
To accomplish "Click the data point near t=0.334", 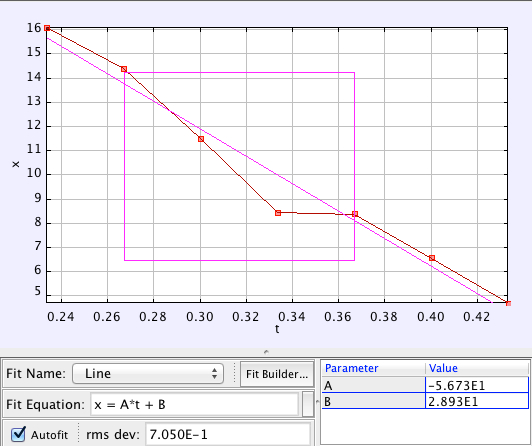I will (x=278, y=213).
